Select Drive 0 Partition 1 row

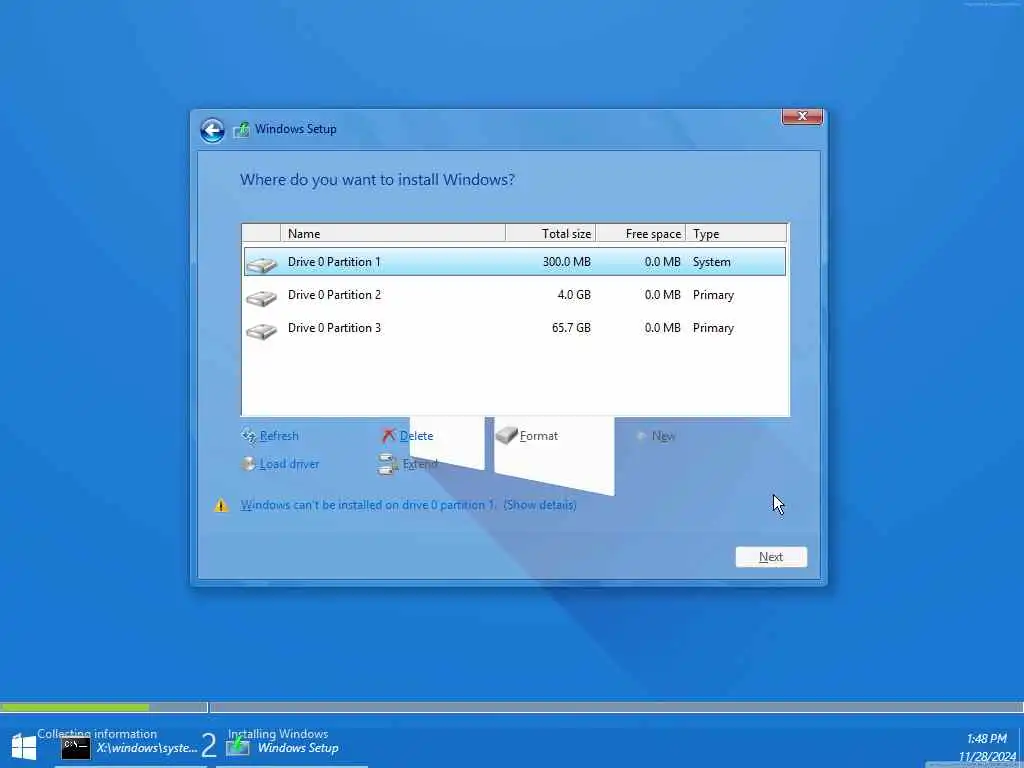(515, 262)
